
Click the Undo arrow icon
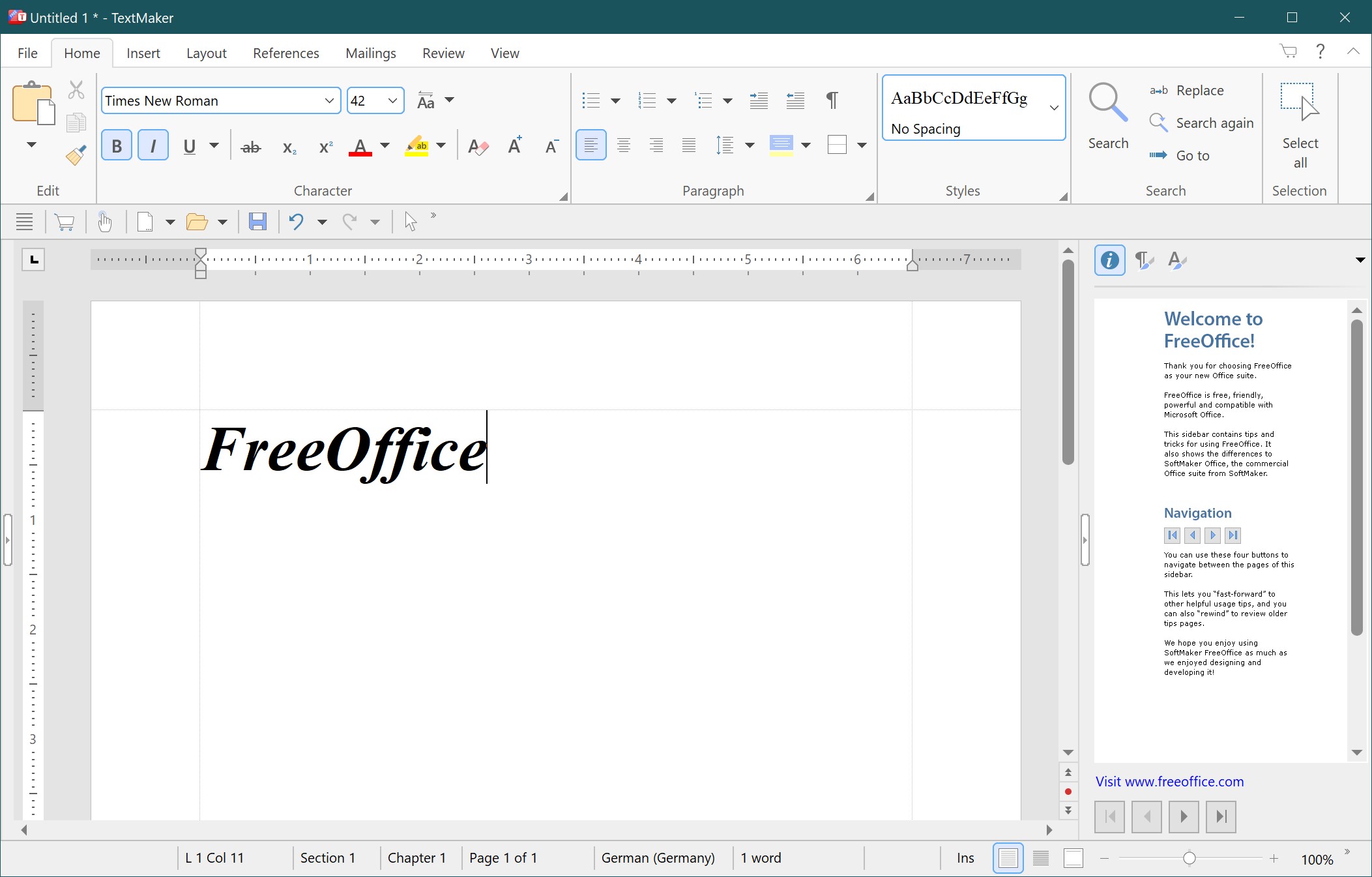click(x=296, y=222)
